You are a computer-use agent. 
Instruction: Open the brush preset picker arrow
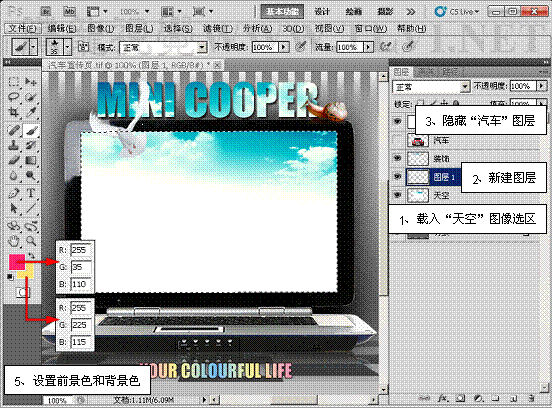(68, 47)
